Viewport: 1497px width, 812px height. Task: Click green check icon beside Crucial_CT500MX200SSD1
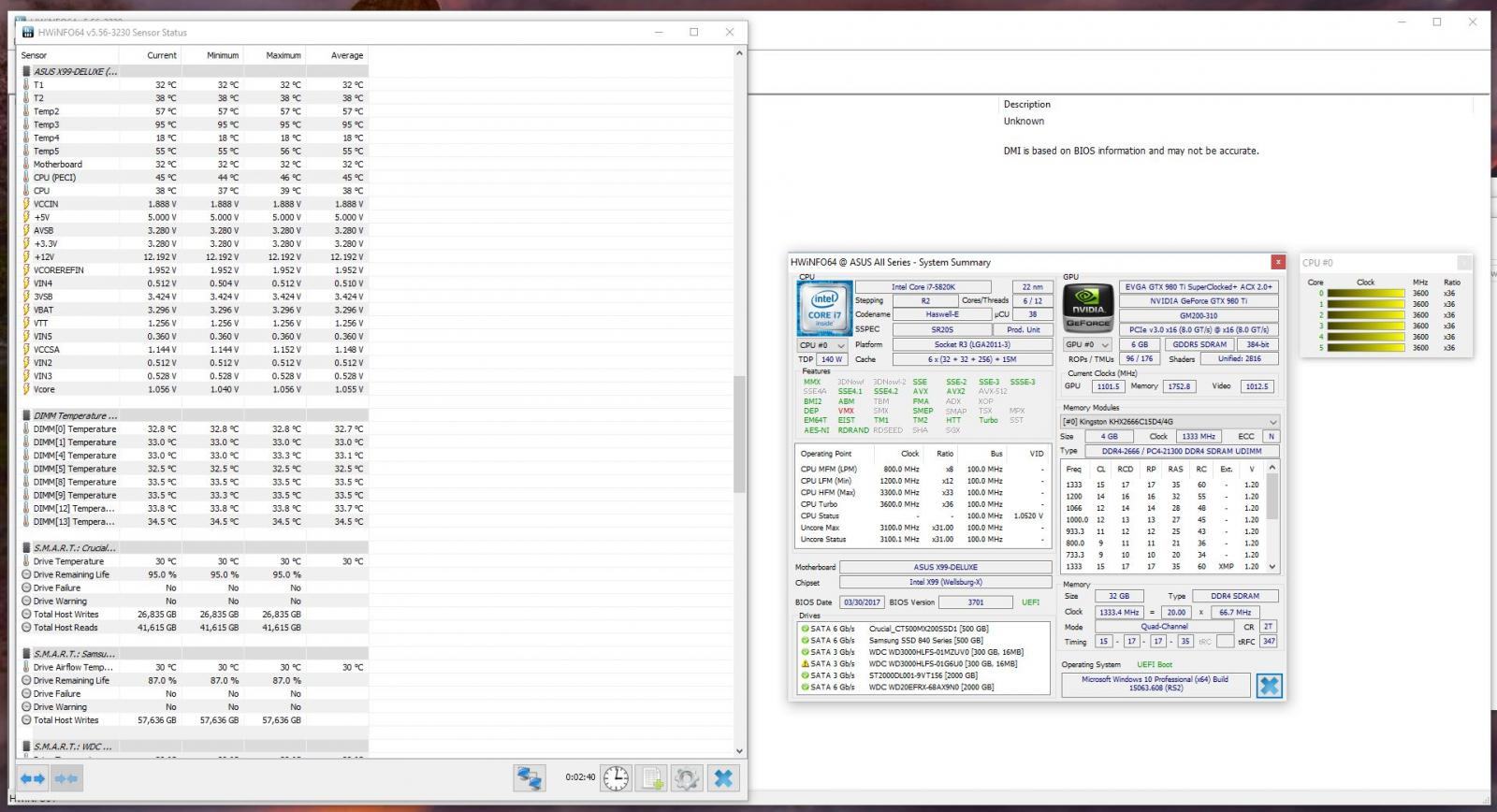pos(805,629)
